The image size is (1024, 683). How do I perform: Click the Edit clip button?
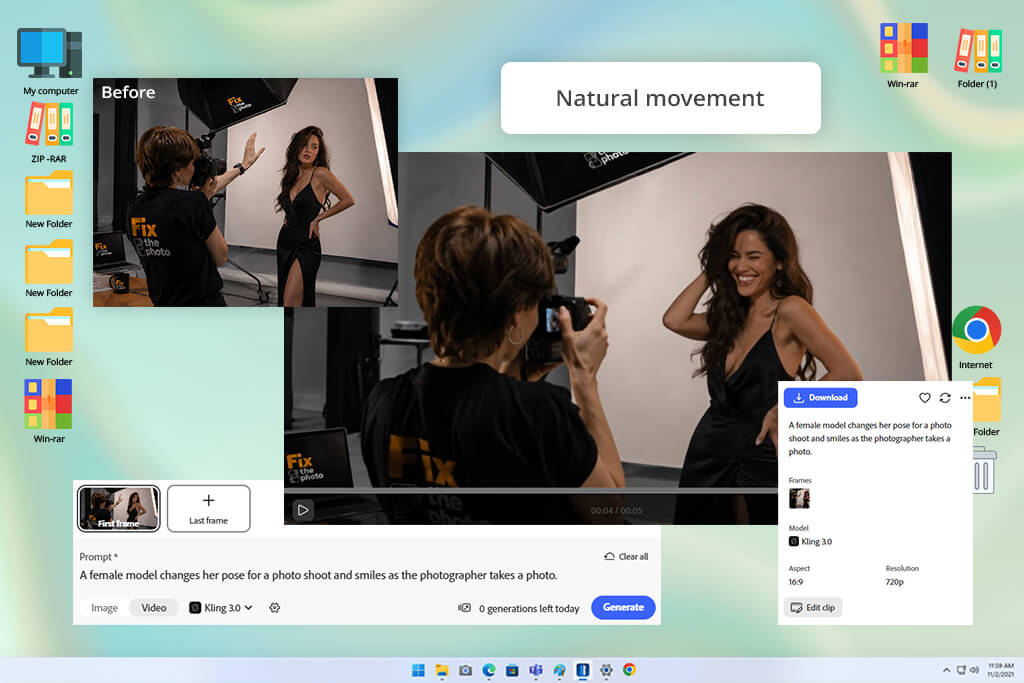pyautogui.click(x=813, y=607)
